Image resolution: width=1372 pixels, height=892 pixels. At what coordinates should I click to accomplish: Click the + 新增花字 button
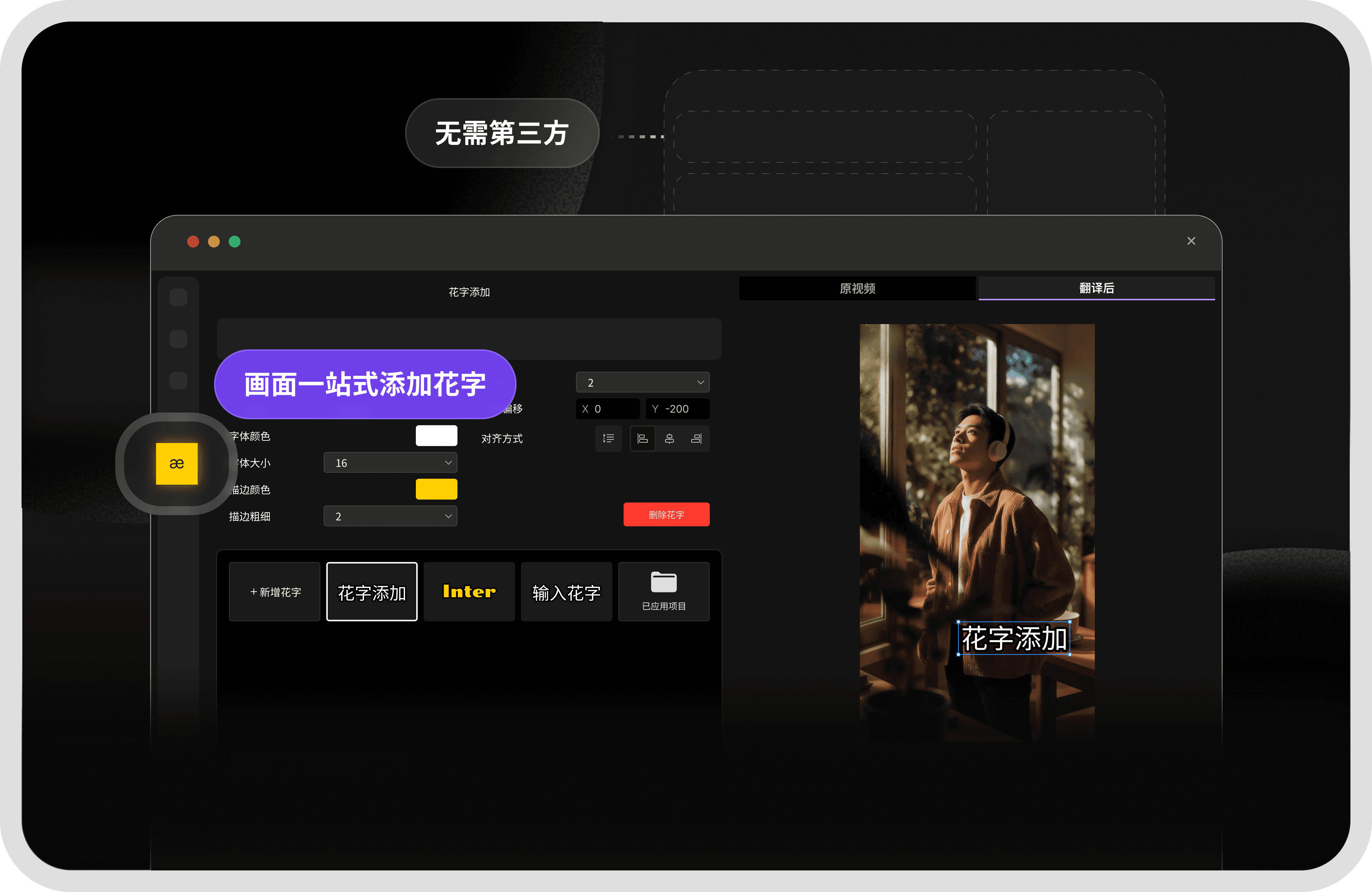(x=274, y=592)
